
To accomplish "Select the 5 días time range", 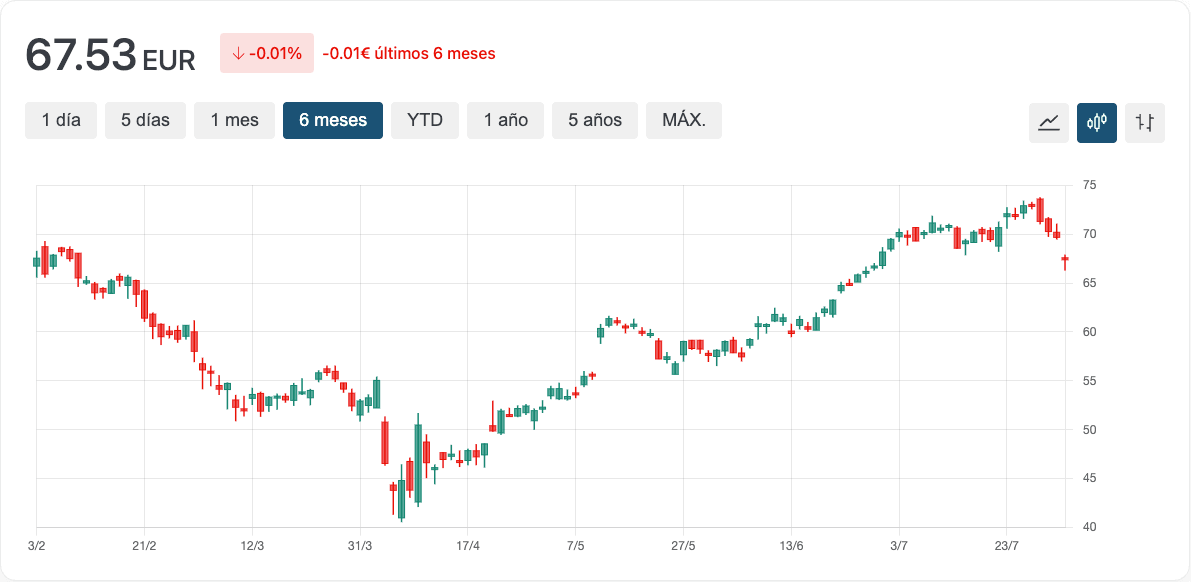I will pyautogui.click(x=145, y=120).
